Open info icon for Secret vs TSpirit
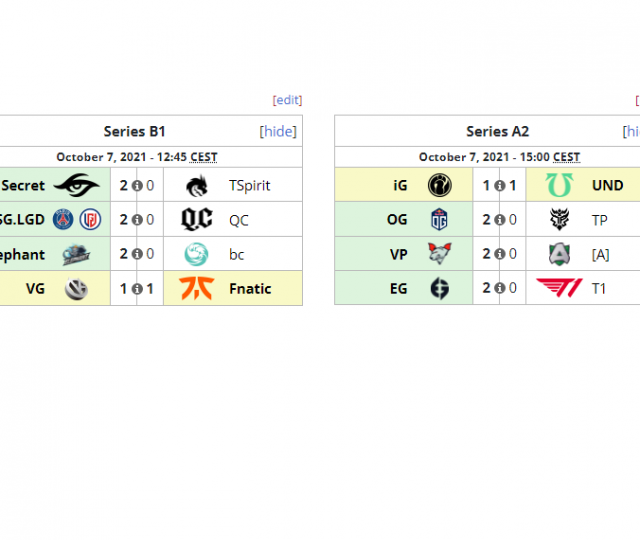The width and height of the screenshot is (640, 540). click(x=137, y=185)
